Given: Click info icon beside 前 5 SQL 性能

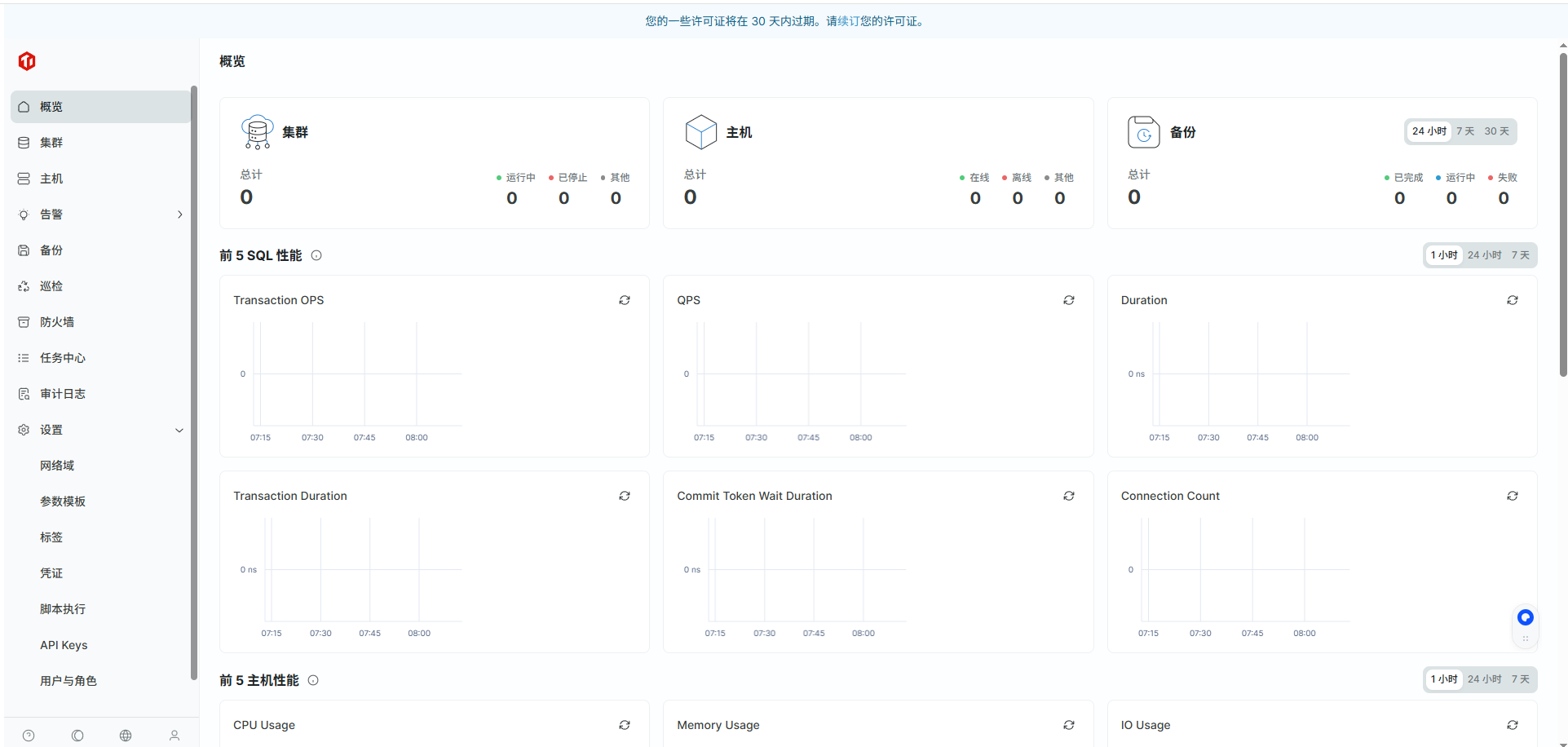Looking at the screenshot, I should pyautogui.click(x=316, y=255).
